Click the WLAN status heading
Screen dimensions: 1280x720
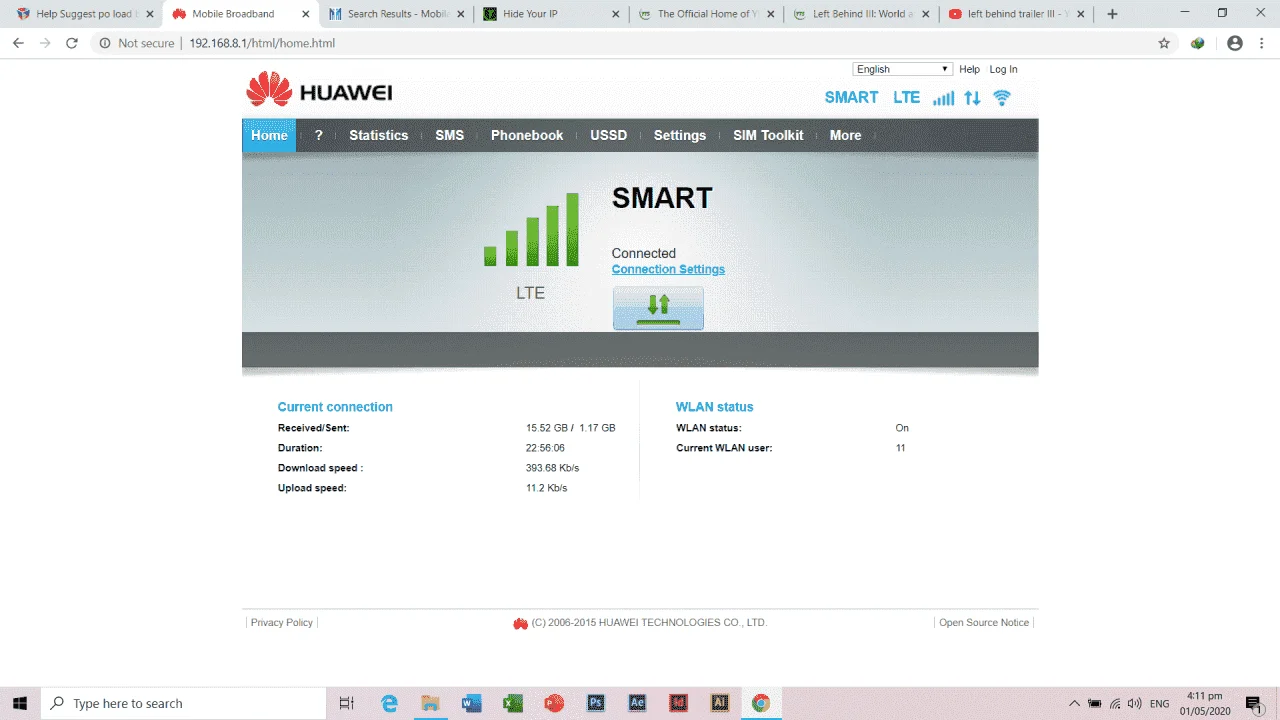tap(715, 407)
